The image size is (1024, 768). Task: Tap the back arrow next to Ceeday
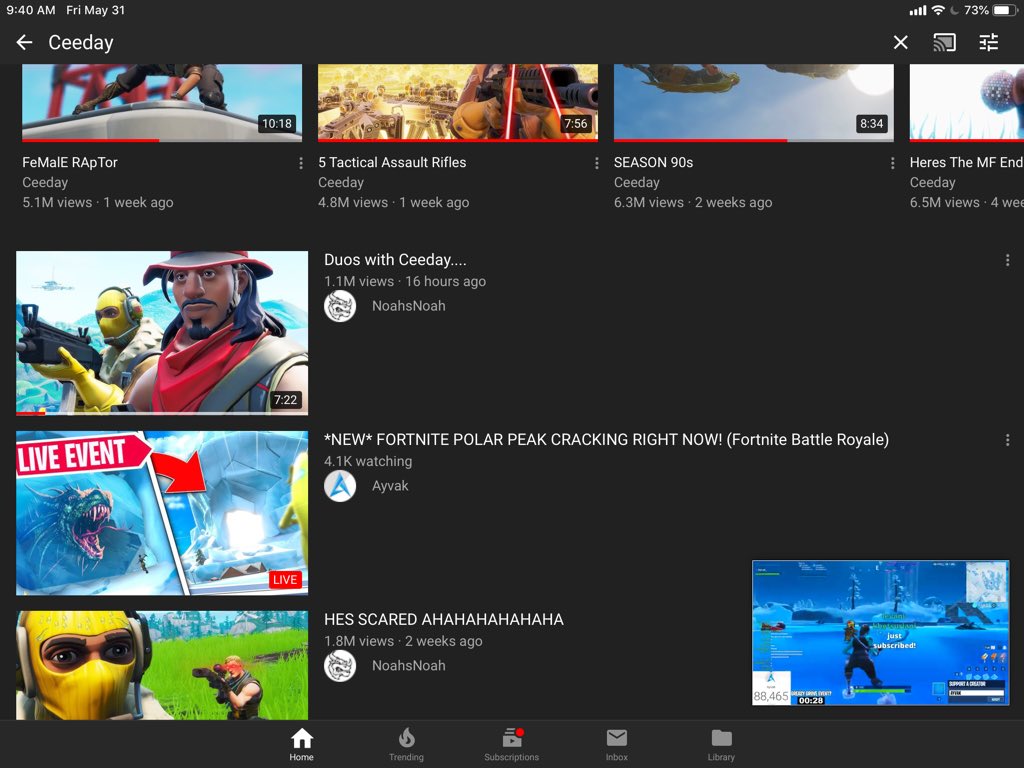point(24,42)
